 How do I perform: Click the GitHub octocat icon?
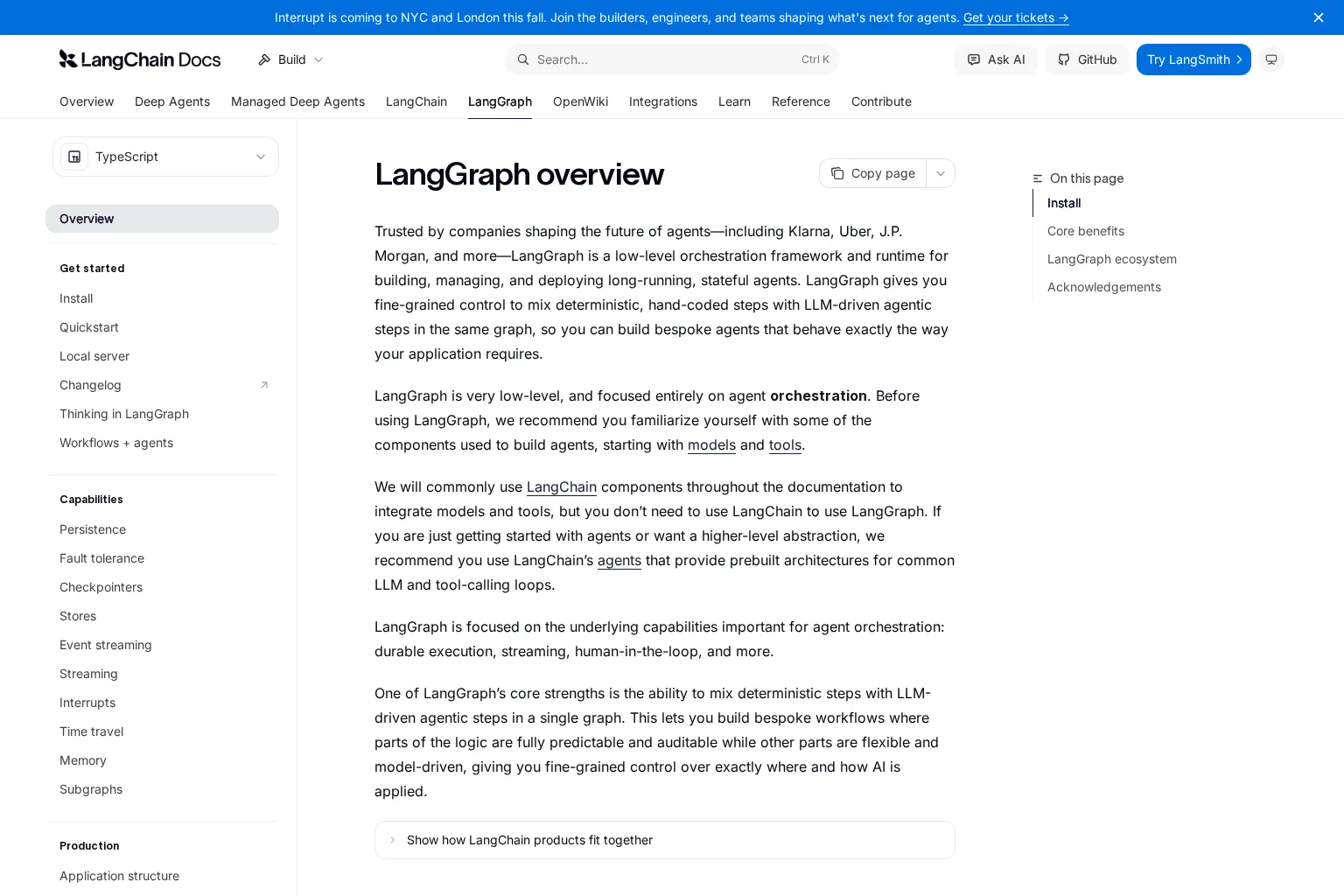coord(1064,59)
